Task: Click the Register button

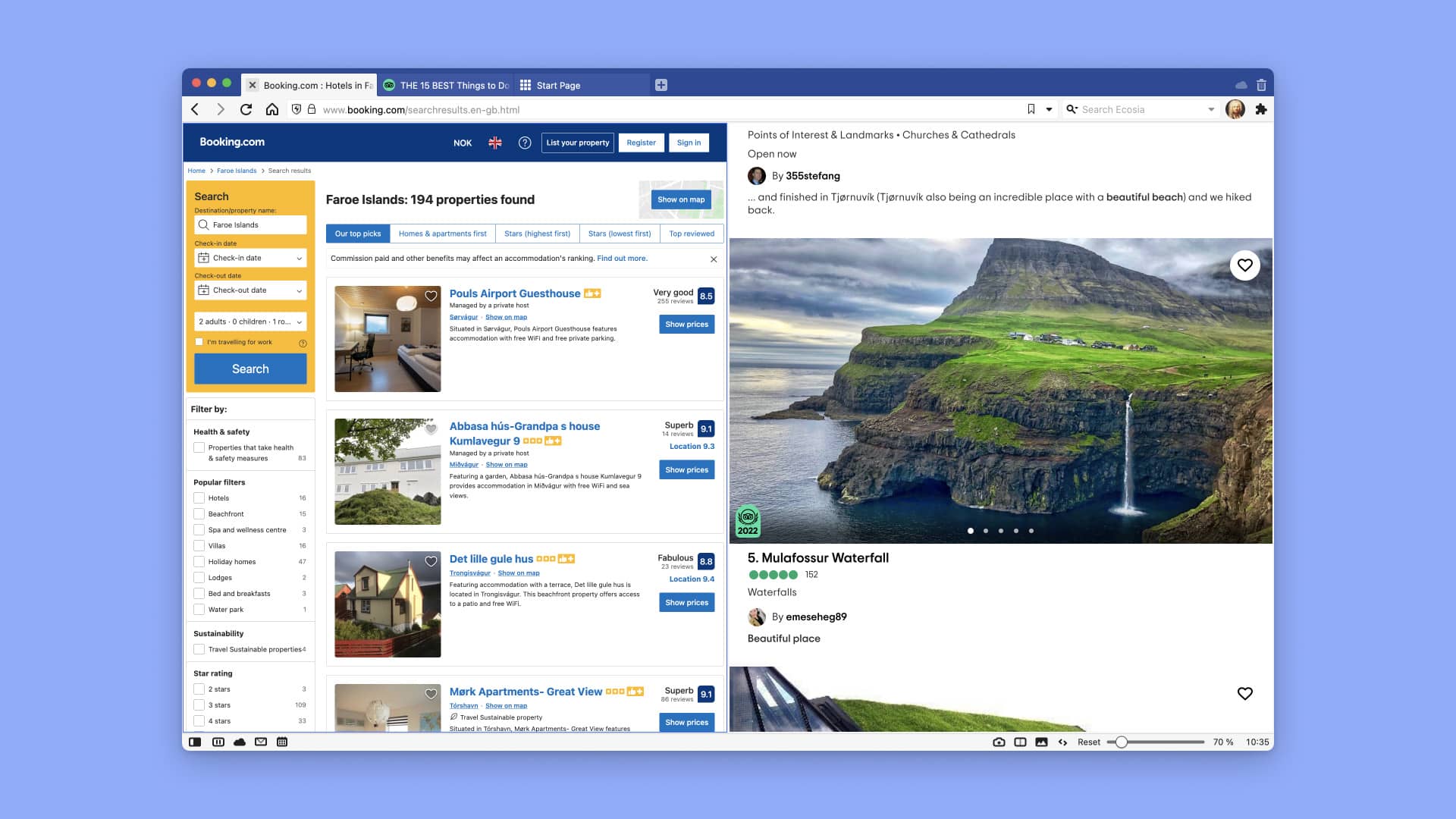Action: point(642,143)
